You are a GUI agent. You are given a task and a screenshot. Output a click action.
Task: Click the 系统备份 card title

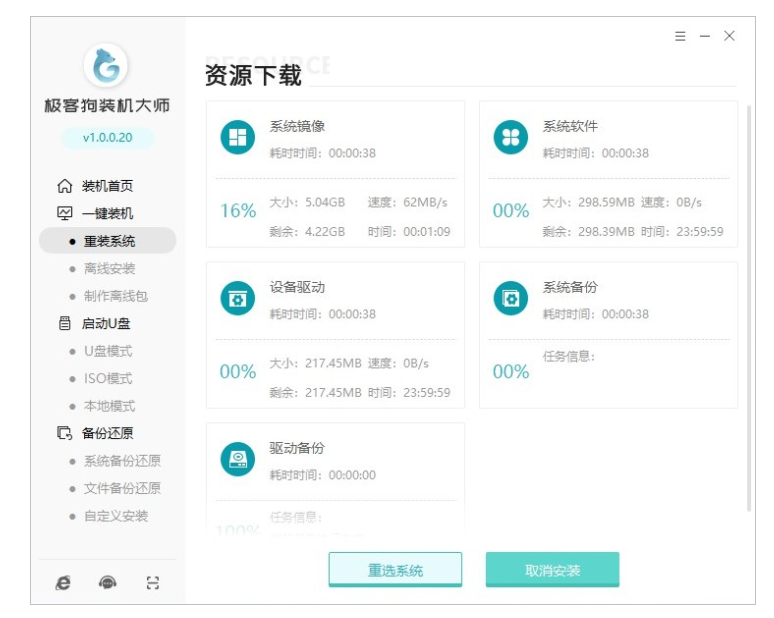(x=570, y=287)
